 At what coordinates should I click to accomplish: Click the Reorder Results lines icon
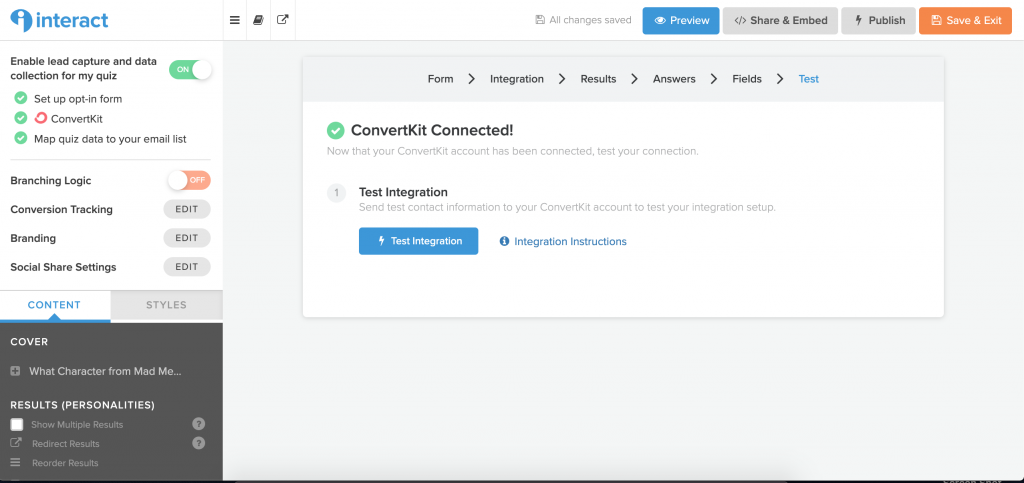pos(16,463)
